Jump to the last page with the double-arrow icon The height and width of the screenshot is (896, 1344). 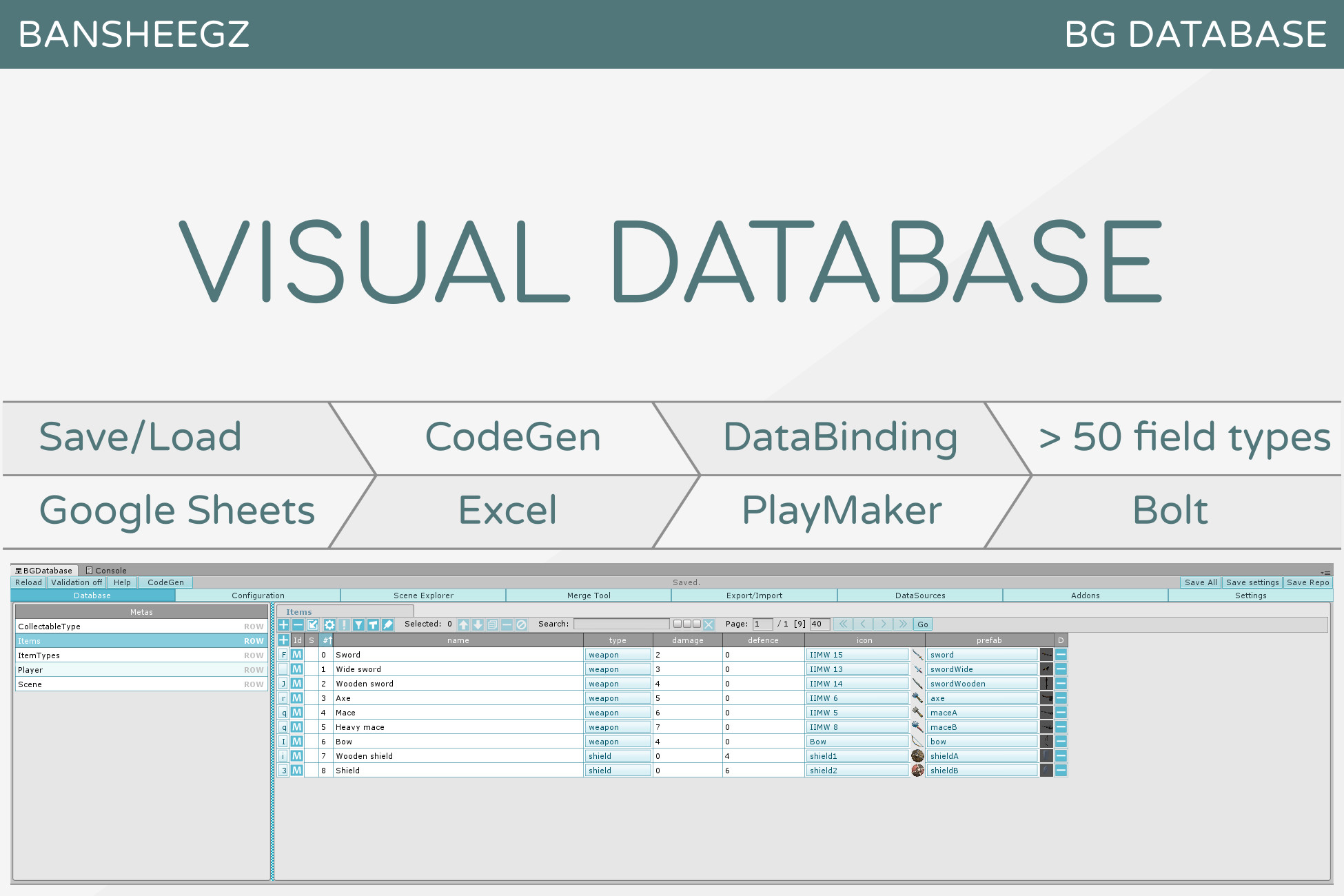pyautogui.click(x=904, y=624)
